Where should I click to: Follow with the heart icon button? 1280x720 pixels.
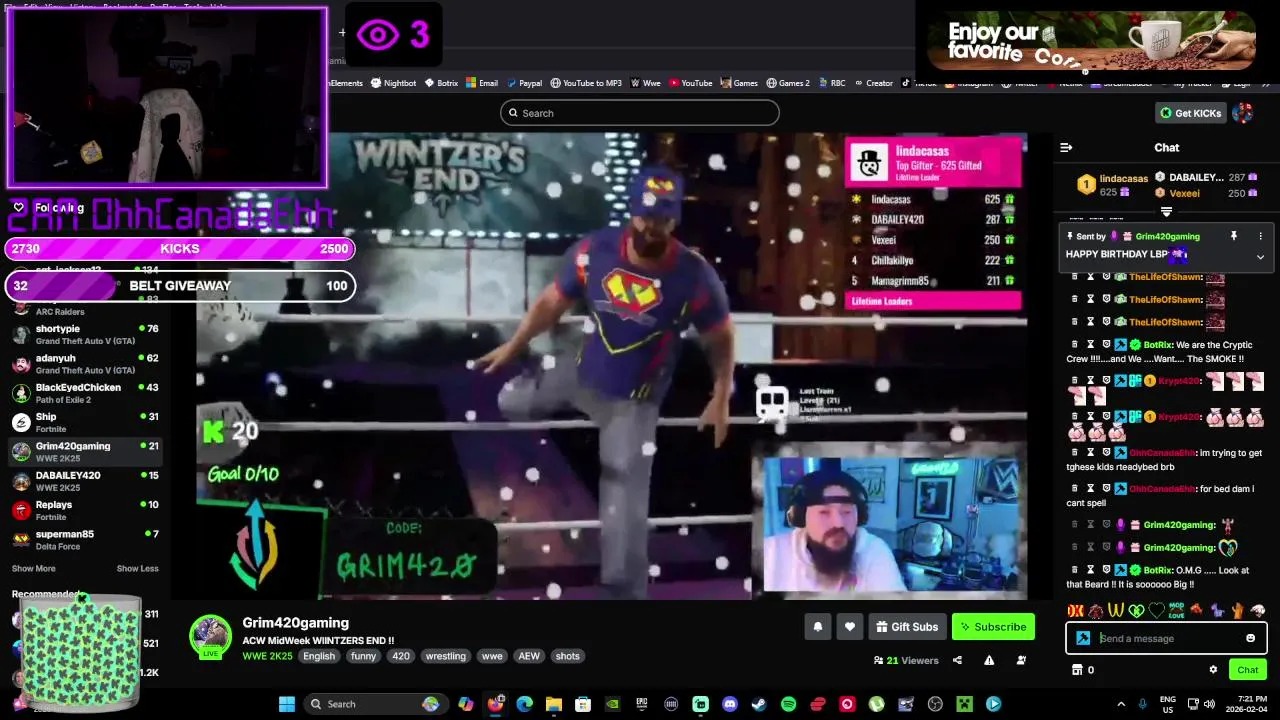click(850, 627)
